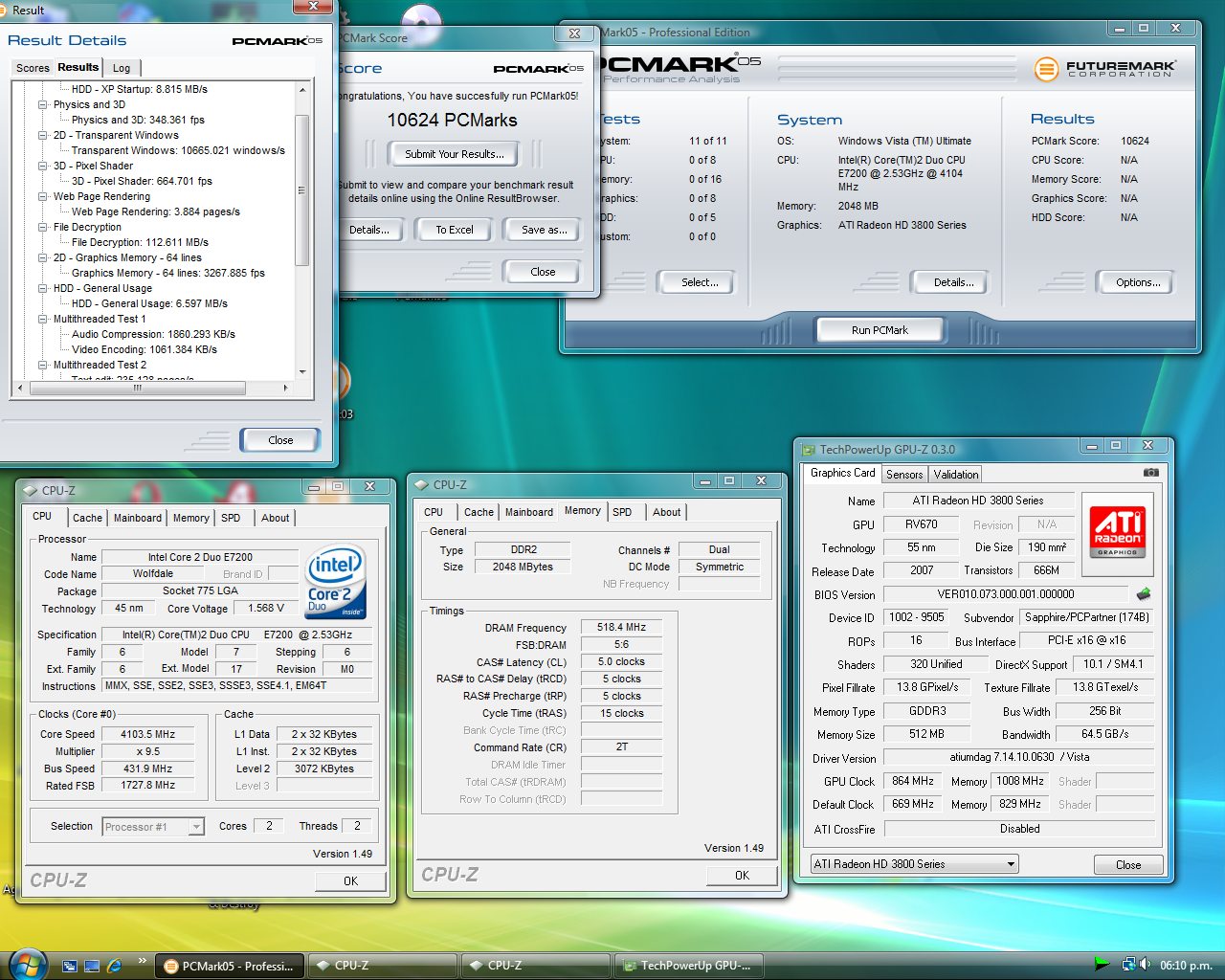
Task: Expand quick launch chevron on taskbar
Action: [x=143, y=961]
